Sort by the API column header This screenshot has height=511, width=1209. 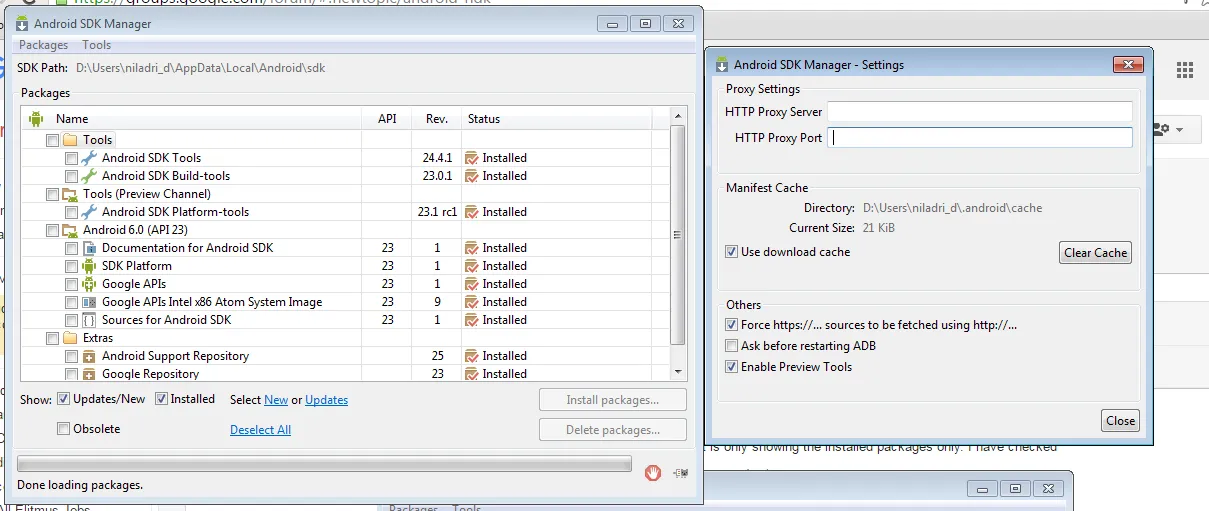tap(387, 119)
